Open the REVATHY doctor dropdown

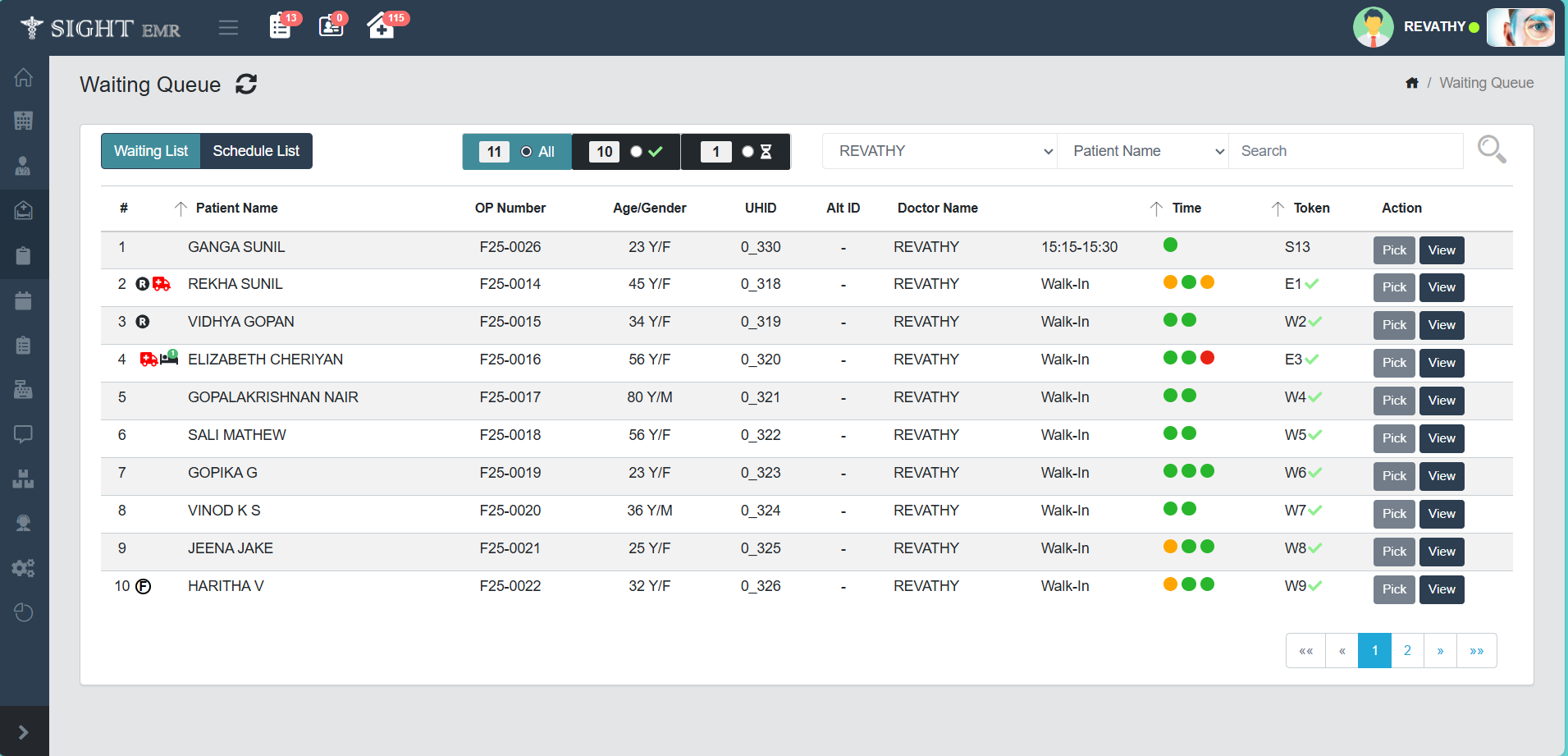939,151
